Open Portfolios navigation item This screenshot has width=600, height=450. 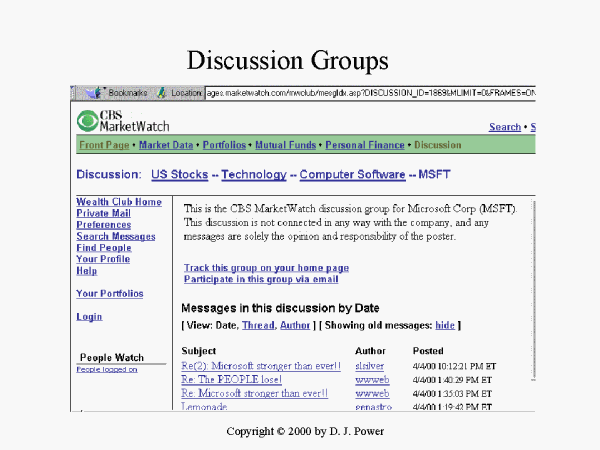pos(224,145)
